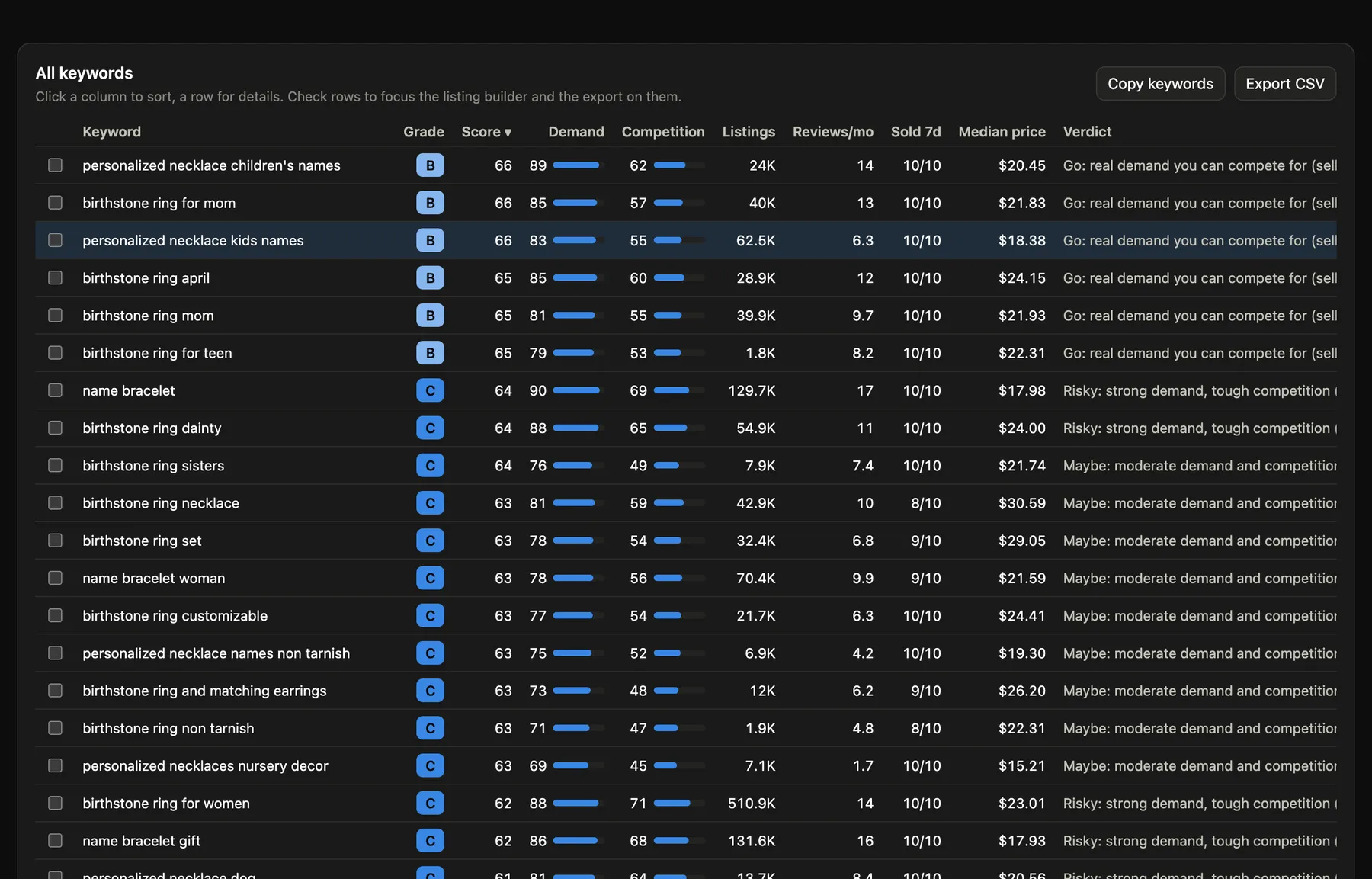The width and height of the screenshot is (1372, 879).
Task: Click the C grade badge for name bracelet gift
Action: click(x=430, y=841)
